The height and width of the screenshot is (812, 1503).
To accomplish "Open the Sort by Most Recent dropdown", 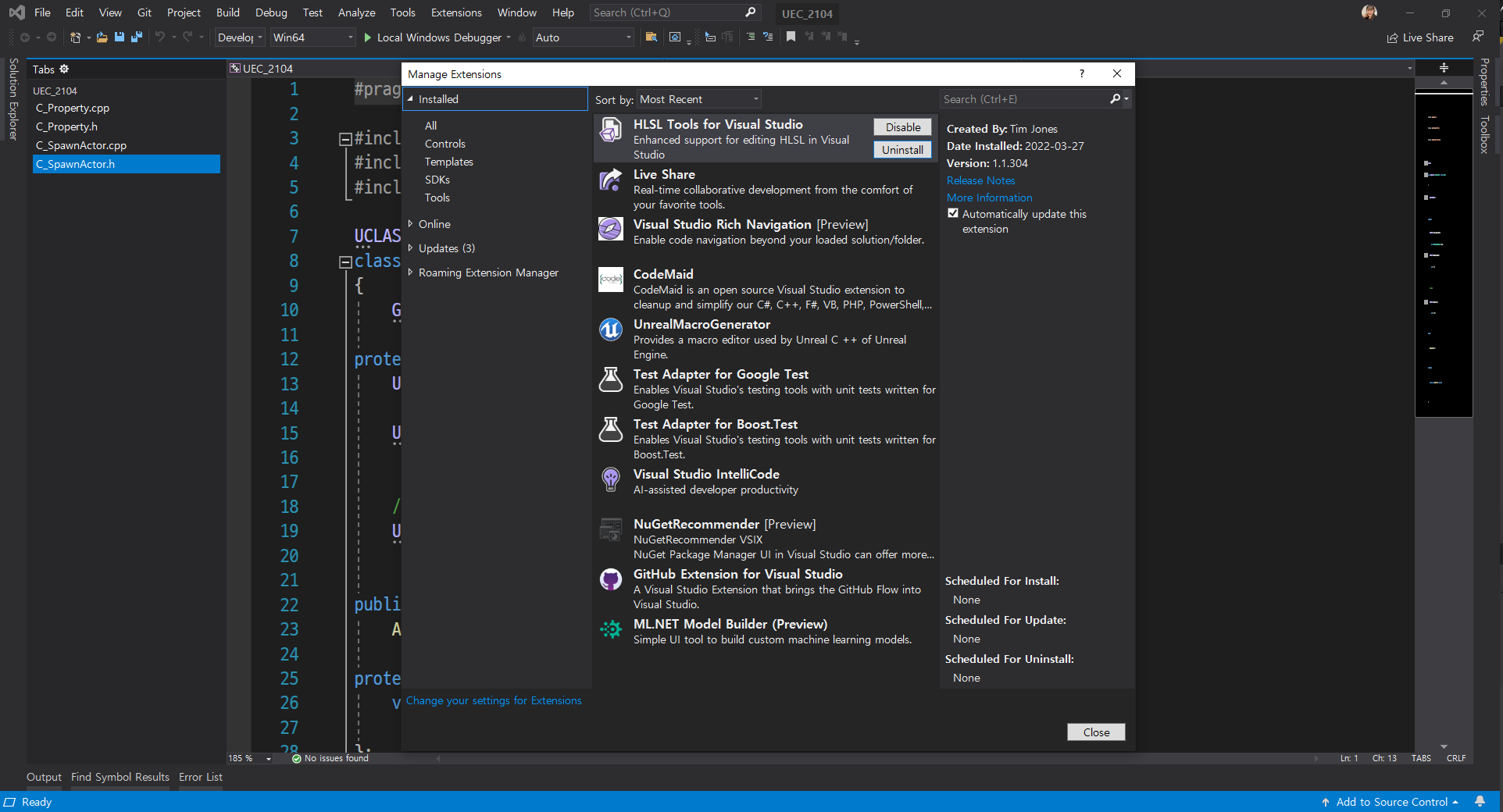I will [699, 99].
